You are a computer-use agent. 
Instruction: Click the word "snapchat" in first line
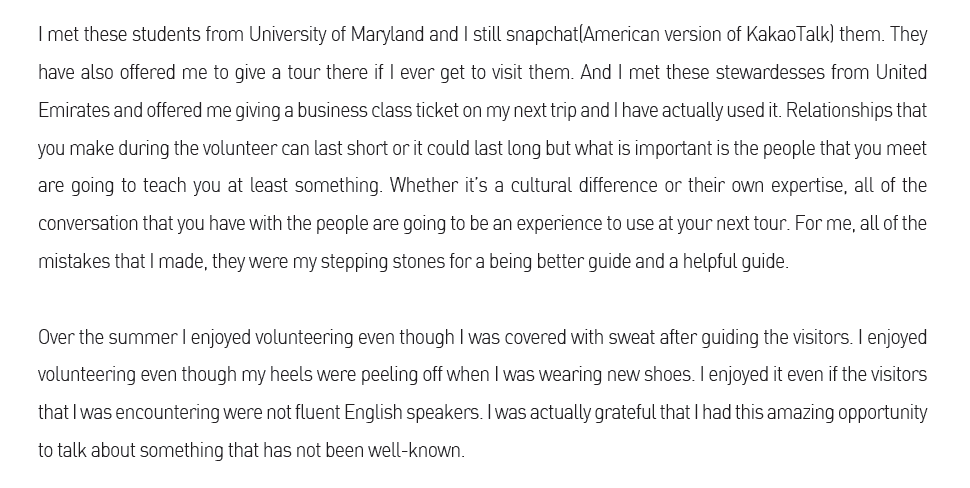[542, 35]
